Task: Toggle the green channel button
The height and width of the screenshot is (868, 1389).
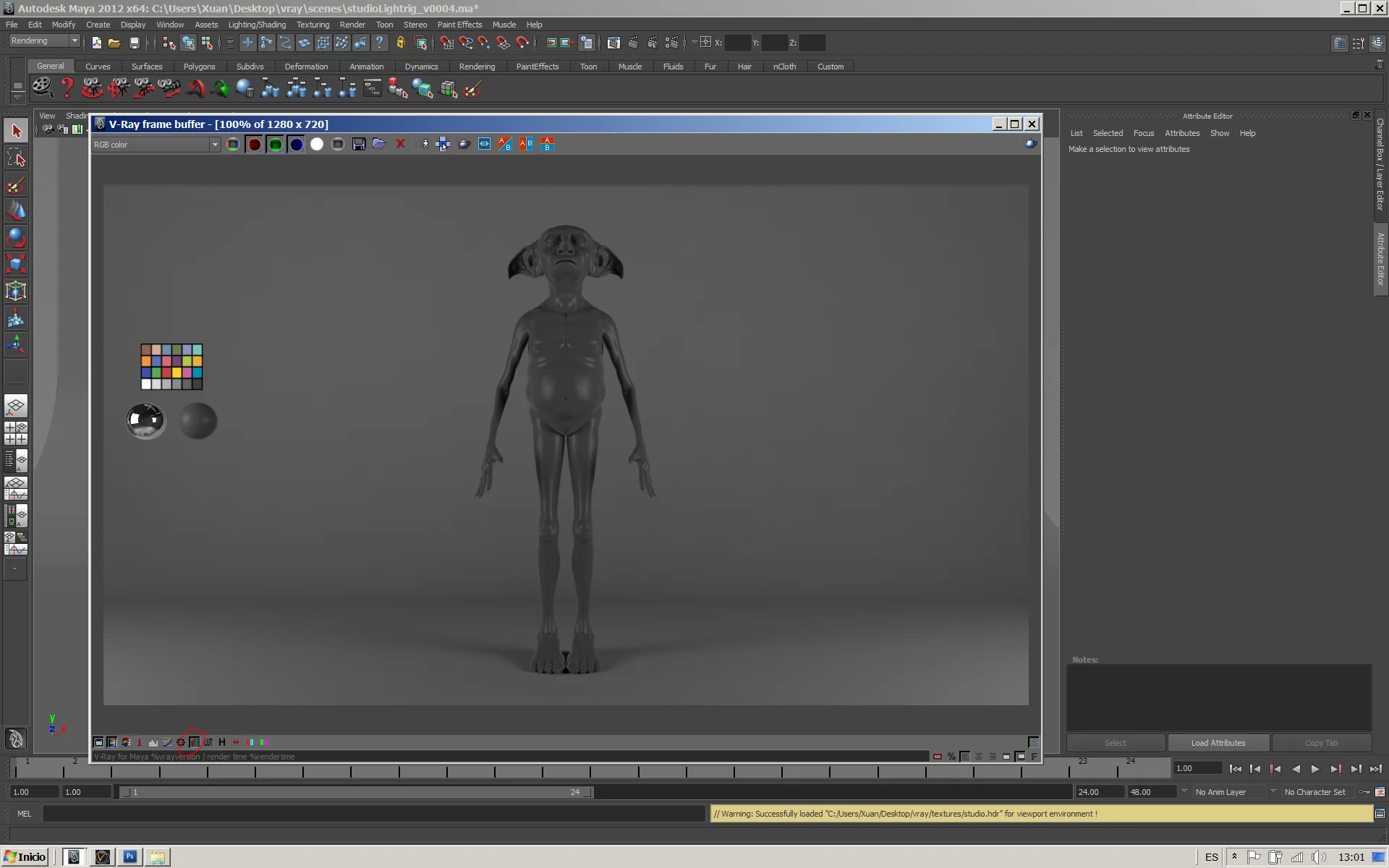Action: (x=275, y=144)
